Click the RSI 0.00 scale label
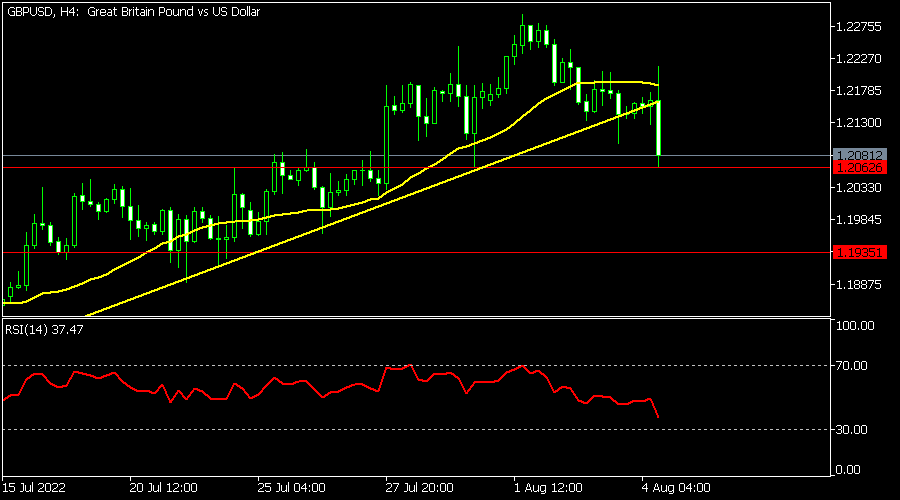Screen dimensions: 900x500 pos(848,470)
